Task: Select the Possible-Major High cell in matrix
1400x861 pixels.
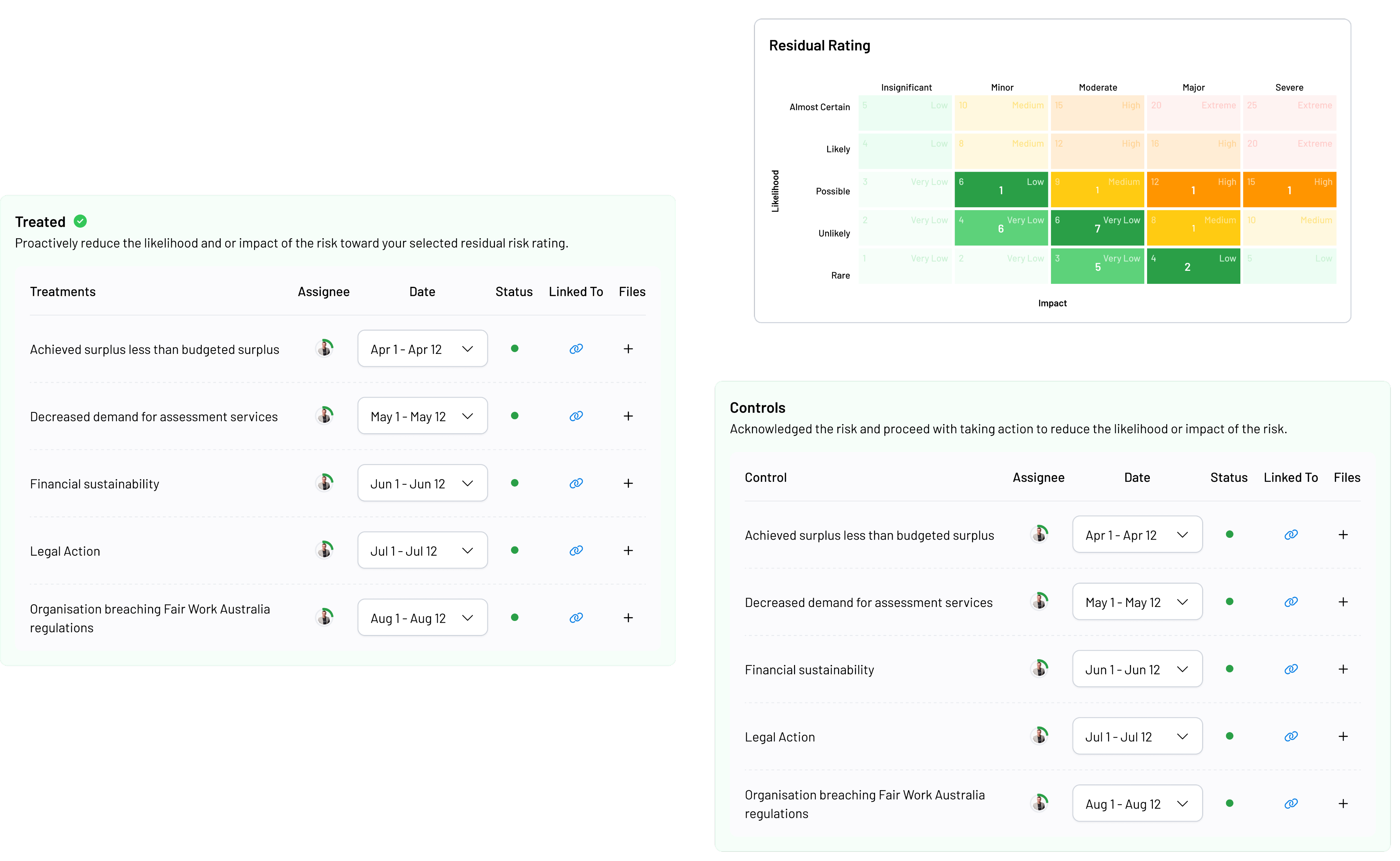Action: click(x=1193, y=190)
